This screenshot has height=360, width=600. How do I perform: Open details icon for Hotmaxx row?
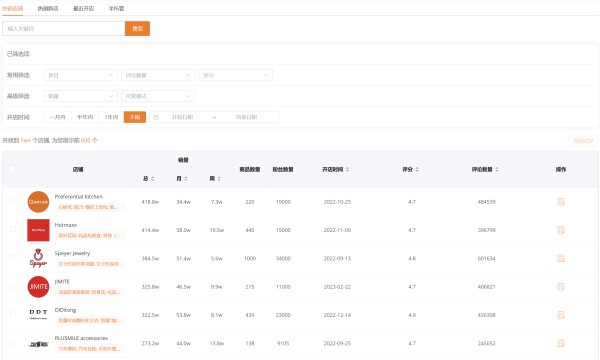click(561, 230)
